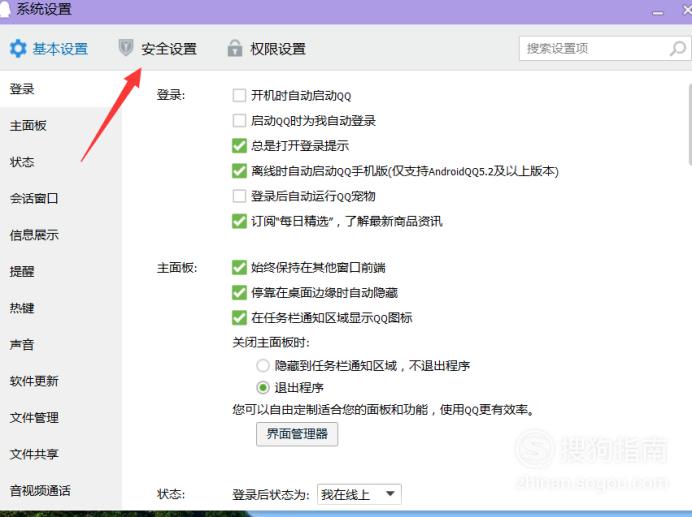Select 主面板 in the sidebar
This screenshot has width=692, height=517.
point(60,125)
